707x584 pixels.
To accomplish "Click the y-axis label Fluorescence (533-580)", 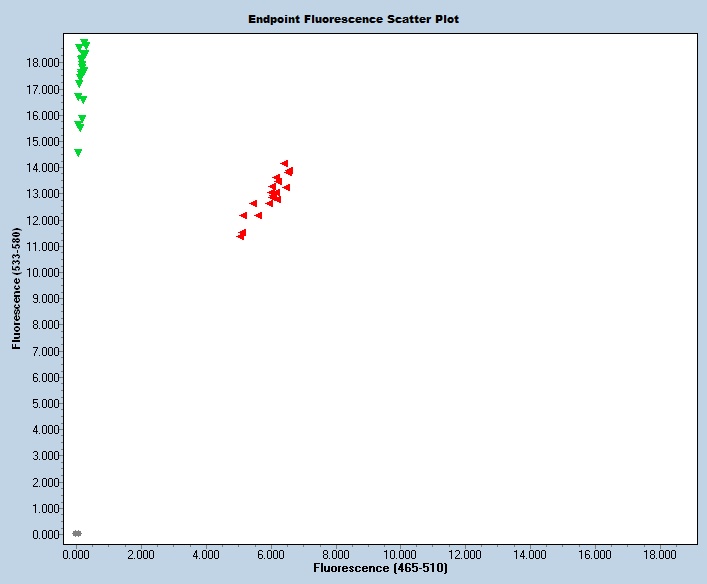I will coord(17,285).
